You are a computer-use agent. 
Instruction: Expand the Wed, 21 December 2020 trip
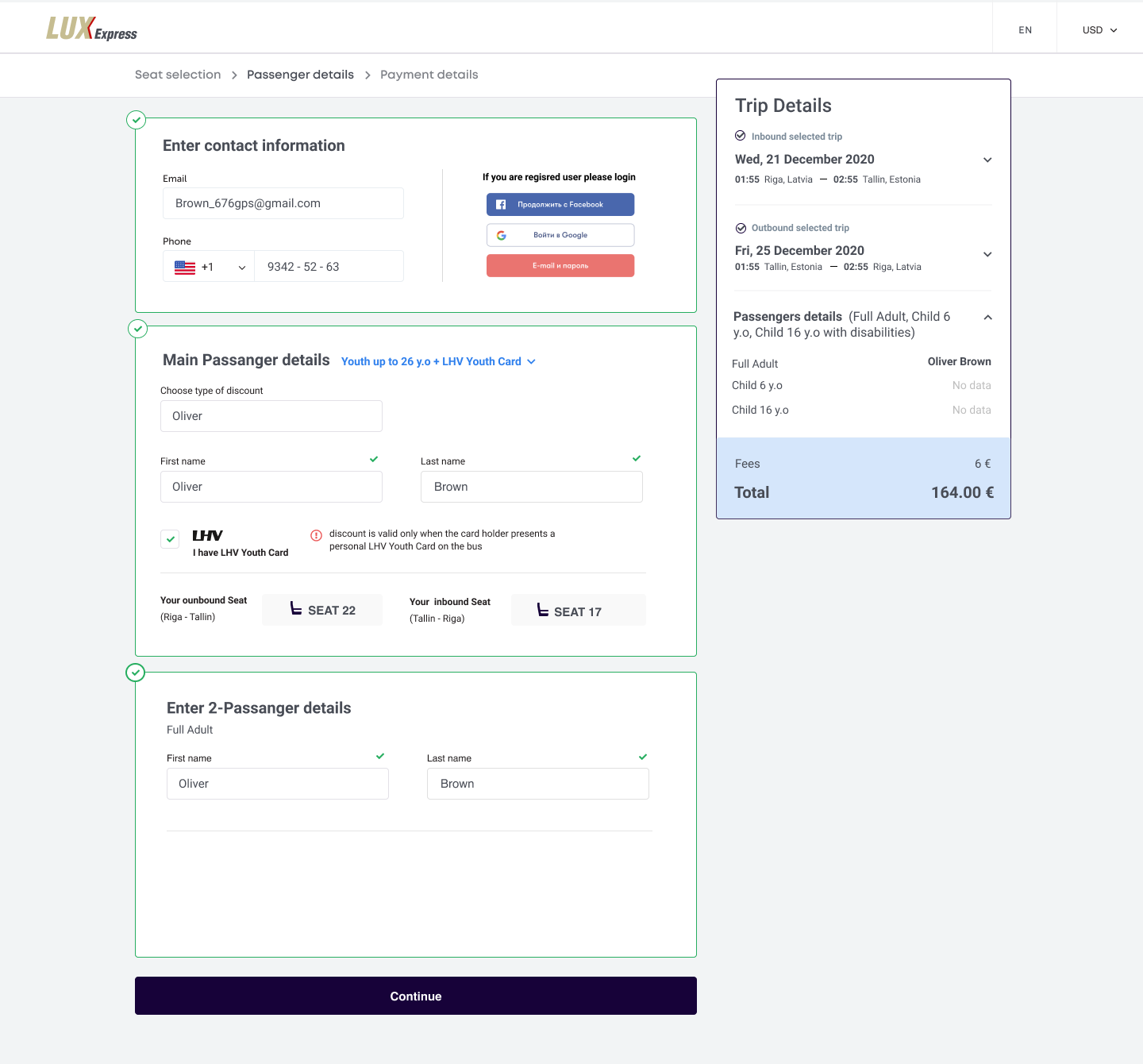(x=987, y=160)
